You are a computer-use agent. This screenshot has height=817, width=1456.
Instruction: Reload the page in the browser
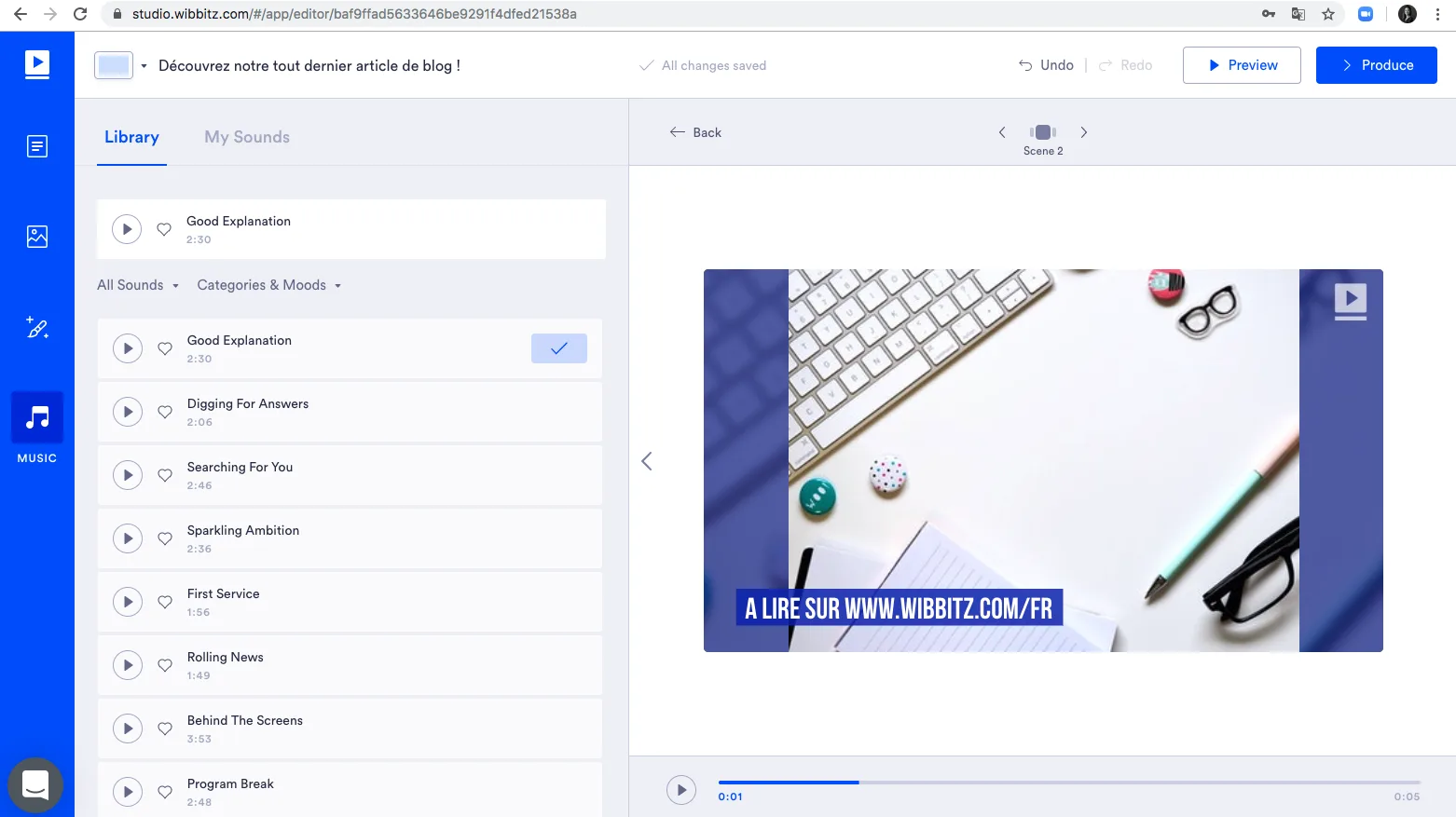point(80,14)
